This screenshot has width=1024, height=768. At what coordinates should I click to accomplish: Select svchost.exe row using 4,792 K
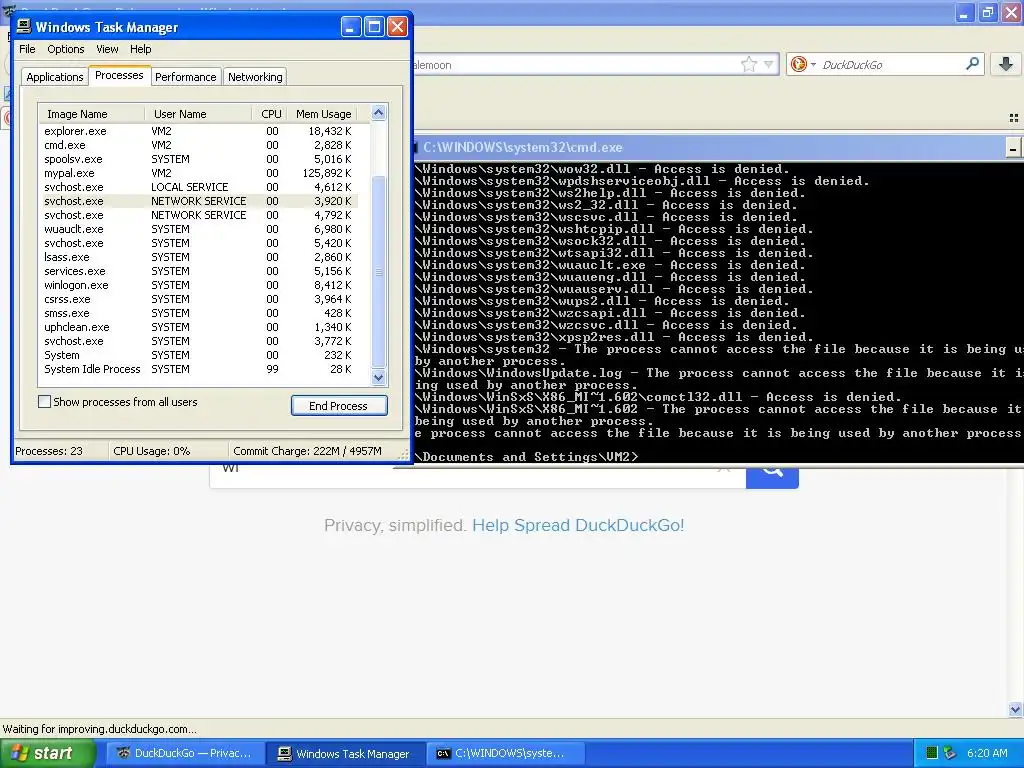click(x=199, y=215)
